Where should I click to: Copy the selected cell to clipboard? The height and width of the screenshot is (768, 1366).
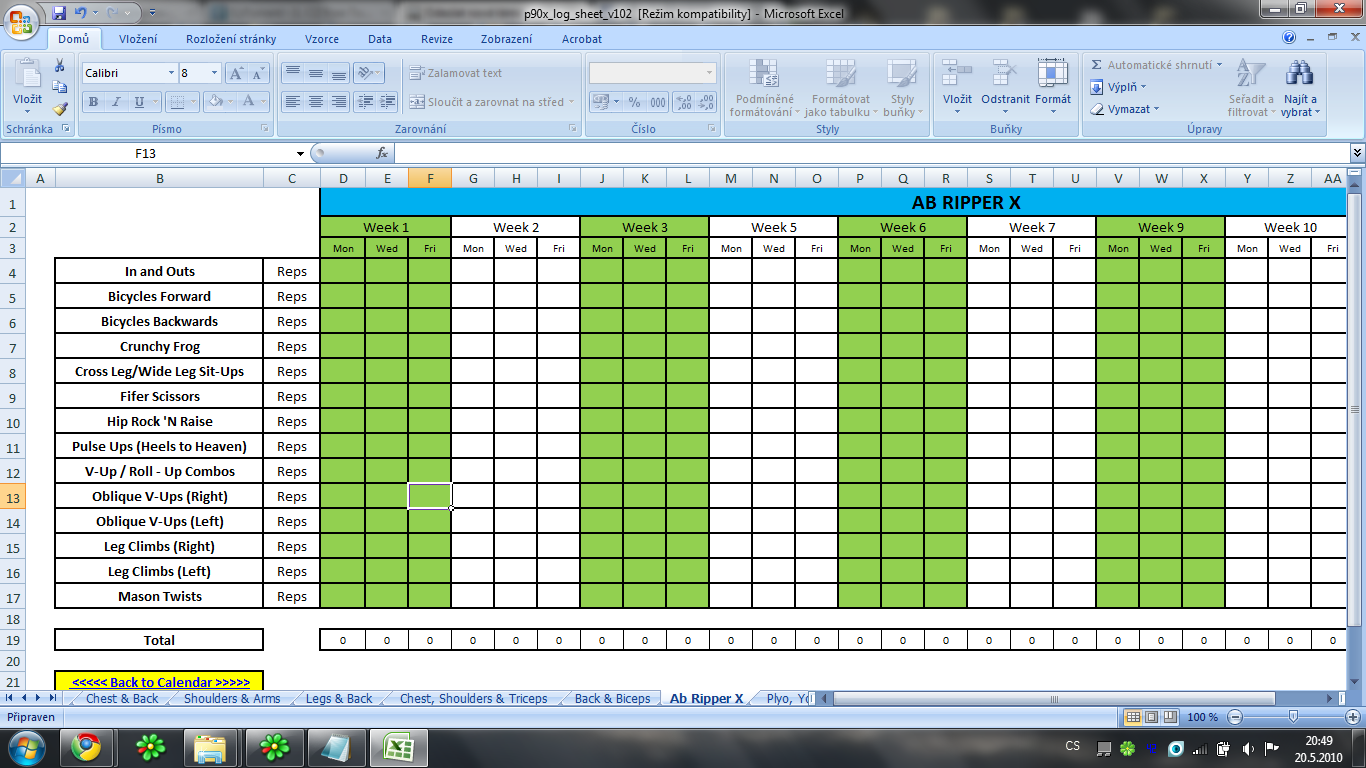click(x=59, y=87)
